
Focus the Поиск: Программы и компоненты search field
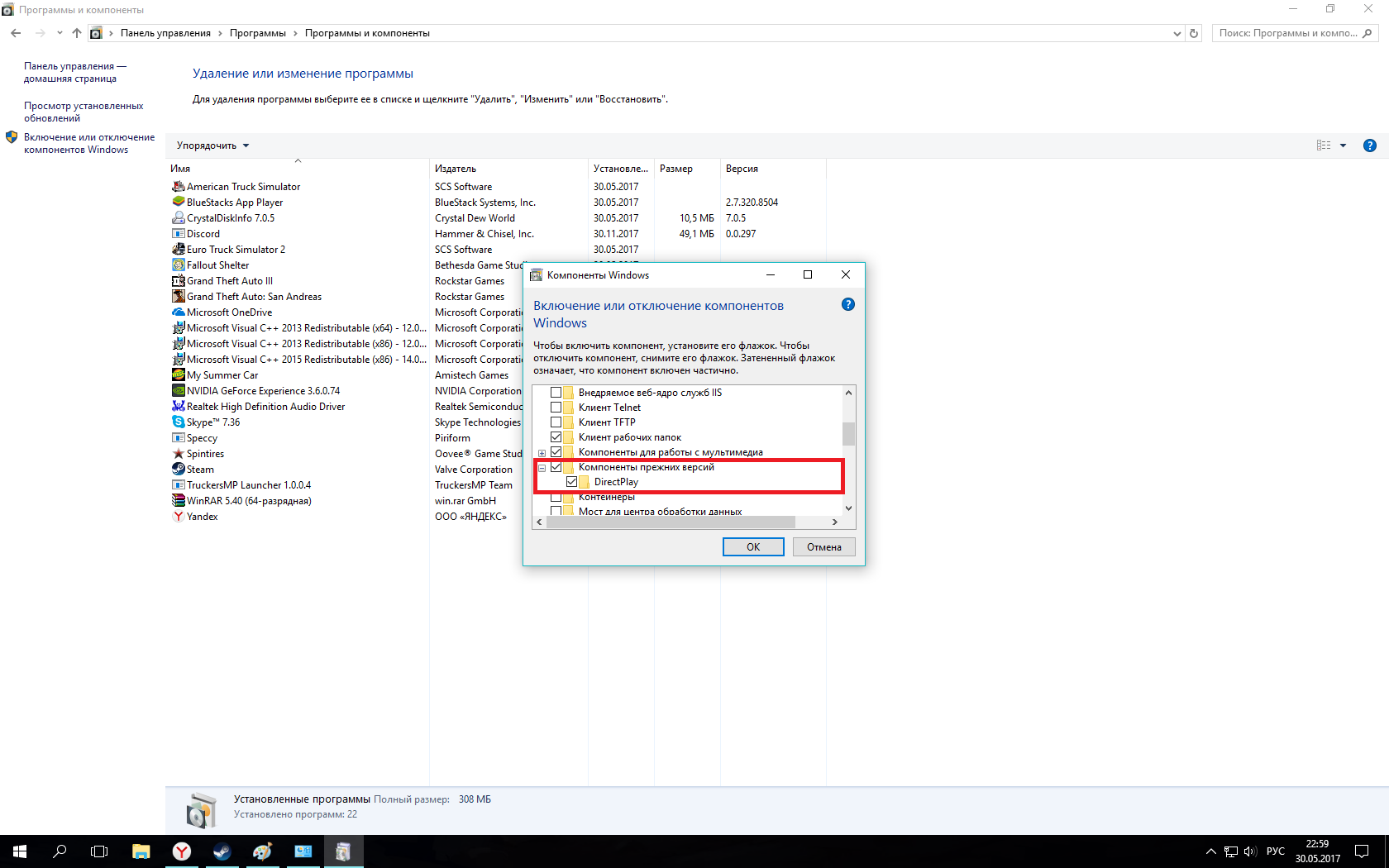tap(1294, 33)
